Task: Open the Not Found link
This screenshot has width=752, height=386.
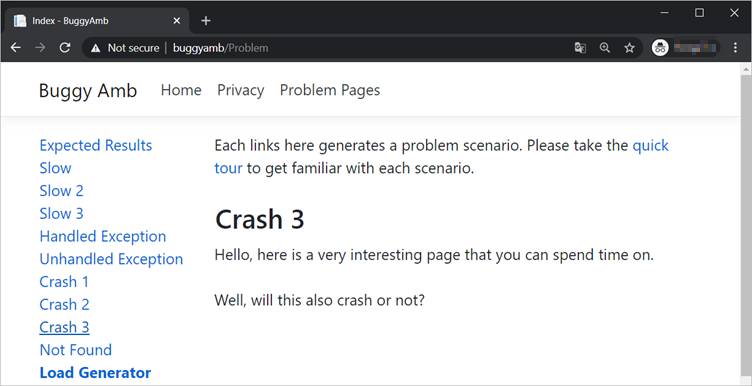Action: 76,350
